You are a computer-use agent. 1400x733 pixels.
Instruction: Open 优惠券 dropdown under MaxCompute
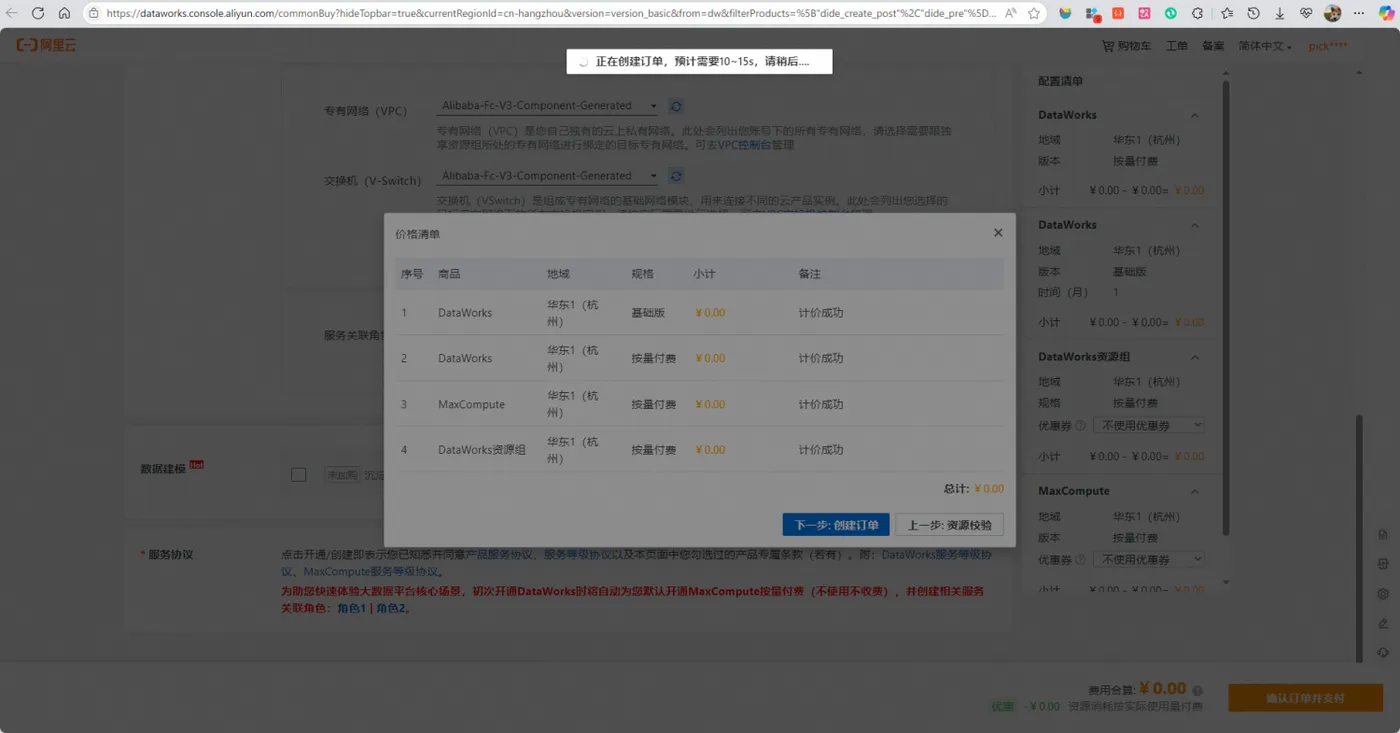click(x=1148, y=560)
